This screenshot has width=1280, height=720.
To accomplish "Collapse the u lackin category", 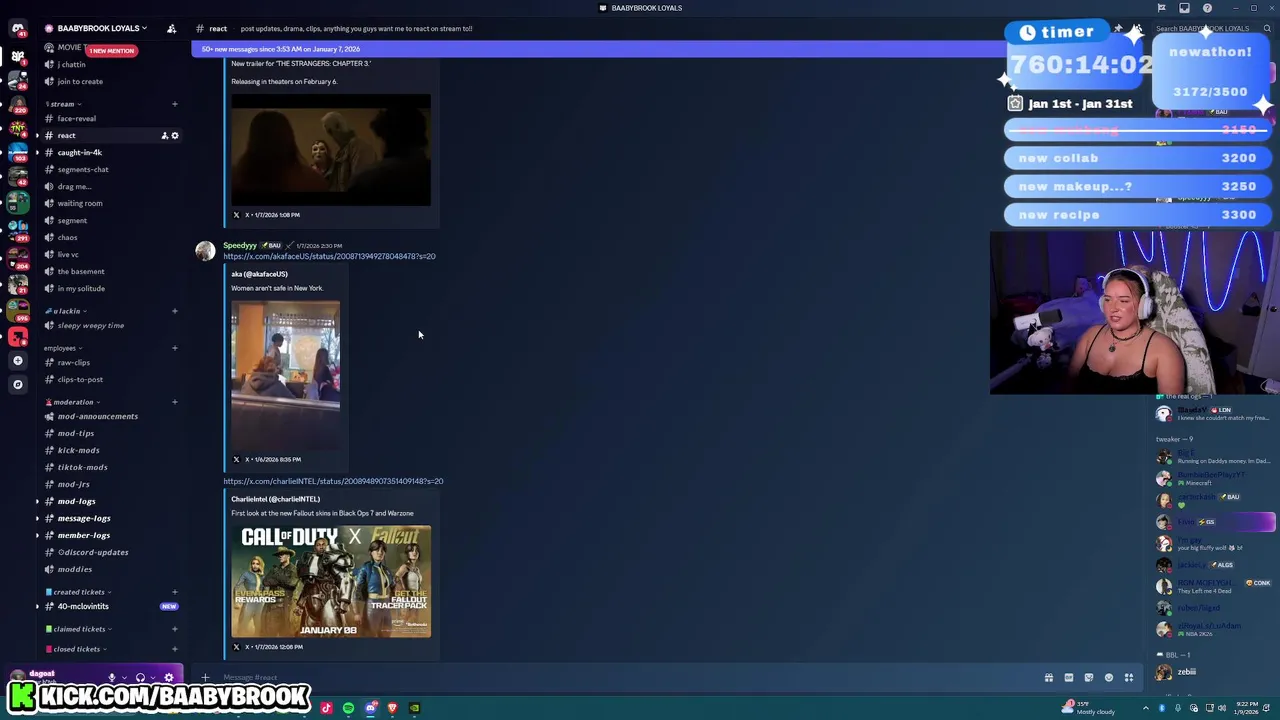I will point(67,311).
